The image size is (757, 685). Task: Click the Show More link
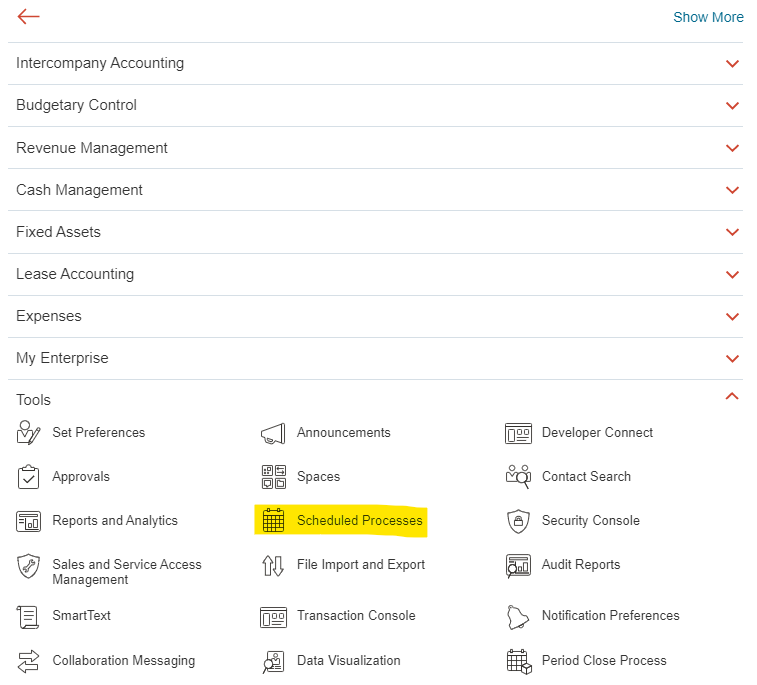coord(708,17)
